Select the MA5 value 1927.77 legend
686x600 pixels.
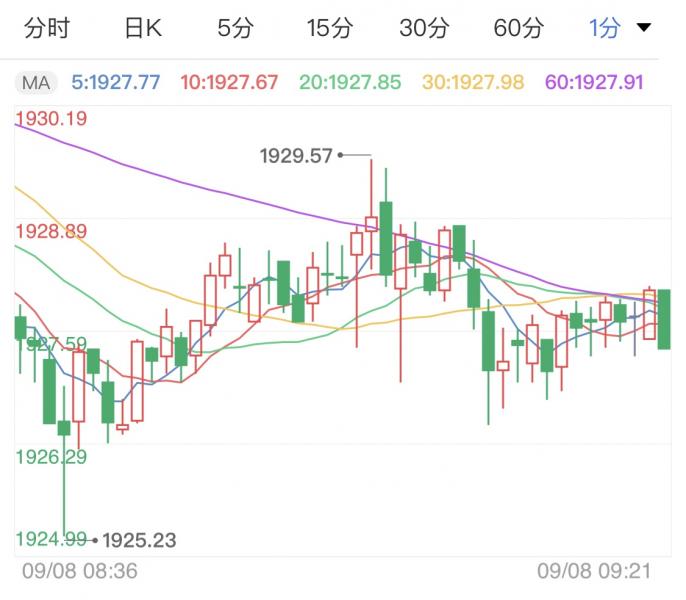coord(118,82)
